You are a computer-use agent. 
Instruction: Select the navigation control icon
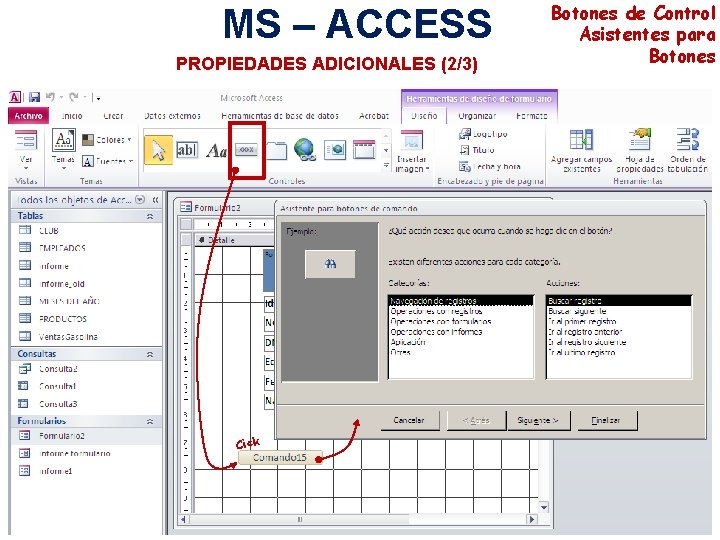(x=364, y=150)
